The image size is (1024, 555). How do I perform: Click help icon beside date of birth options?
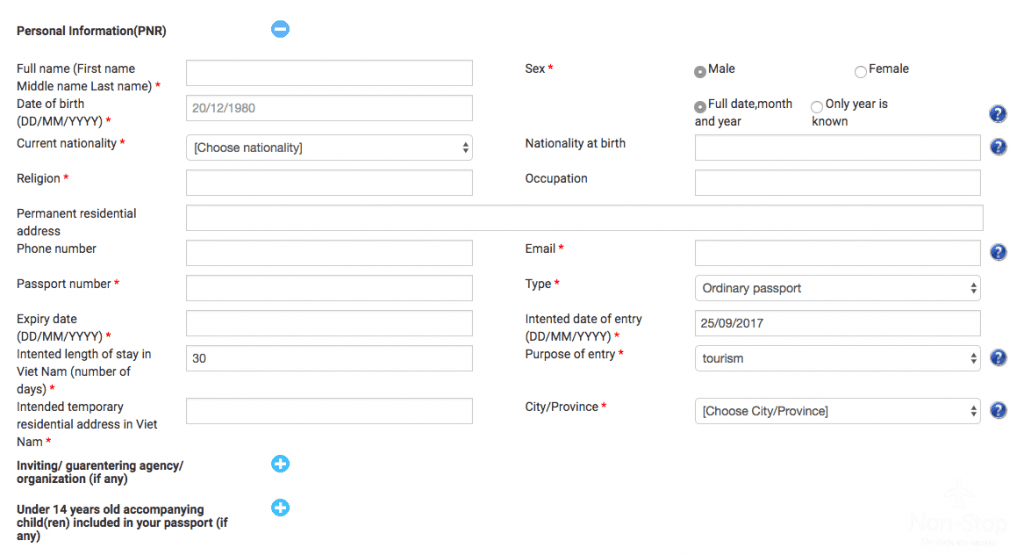click(997, 114)
